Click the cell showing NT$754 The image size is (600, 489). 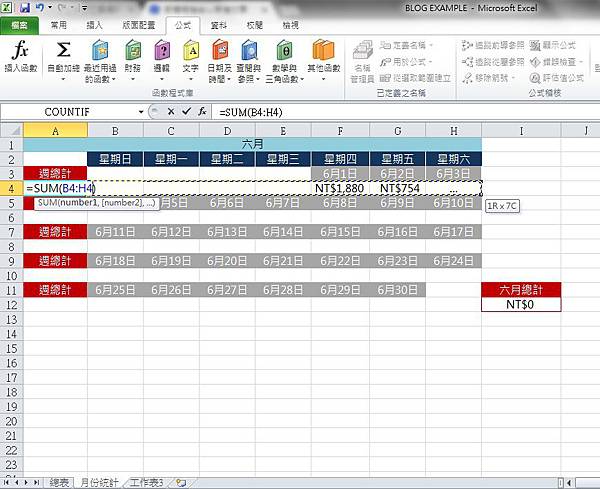tap(397, 188)
